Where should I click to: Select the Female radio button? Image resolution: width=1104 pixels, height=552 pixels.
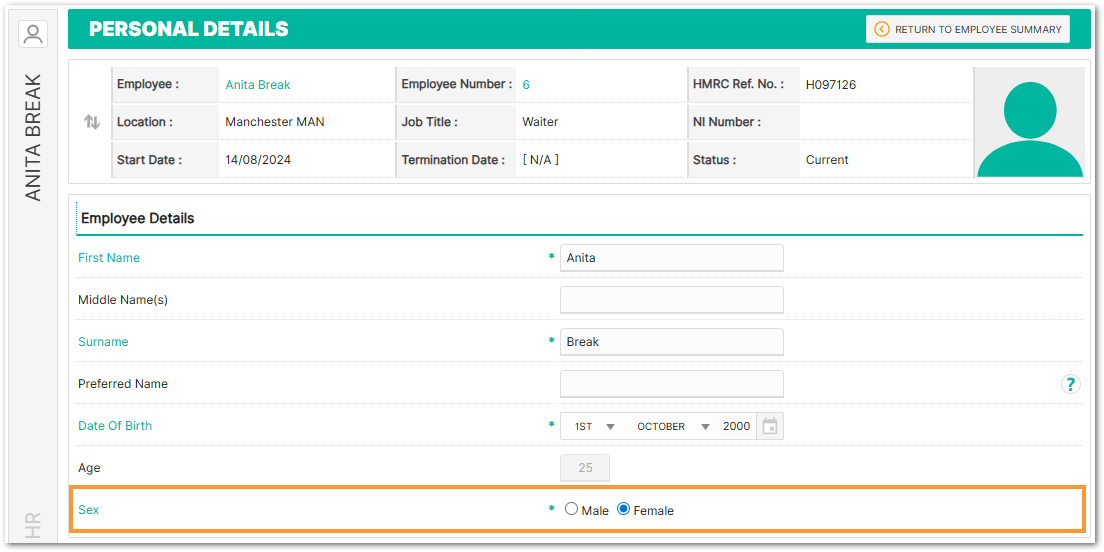[x=624, y=509]
